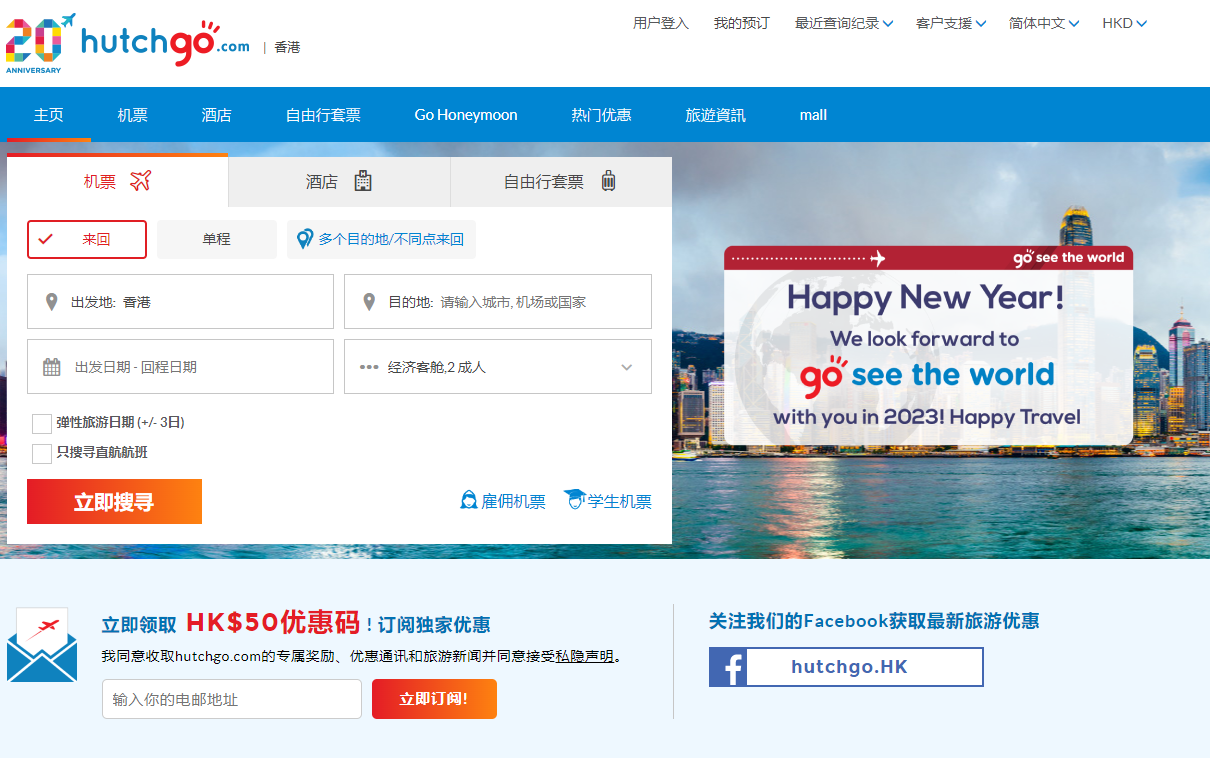The image size is (1210, 758).
Task: Click the email address input field
Action: (x=231, y=699)
